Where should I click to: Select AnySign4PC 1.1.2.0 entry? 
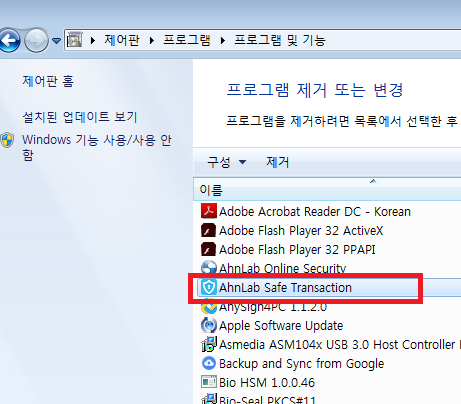273,307
